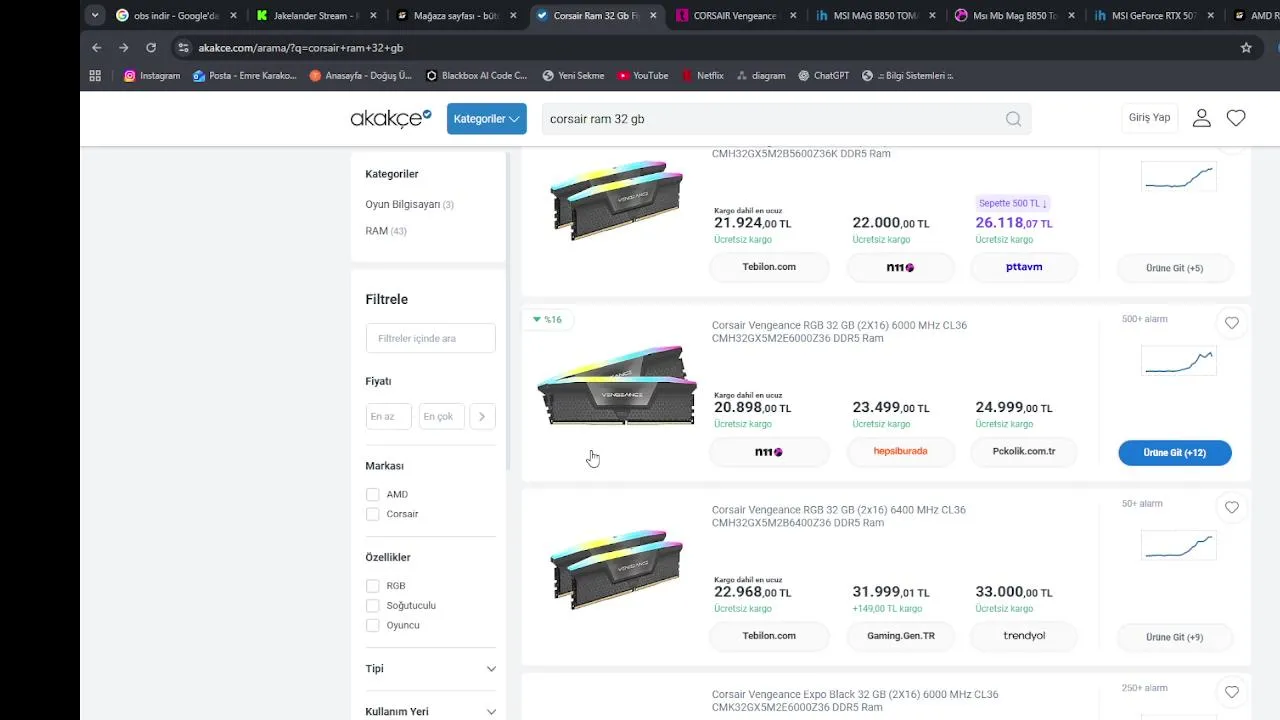The height and width of the screenshot is (720, 1280).
Task: Select RAM (43) category
Action: (x=386, y=231)
